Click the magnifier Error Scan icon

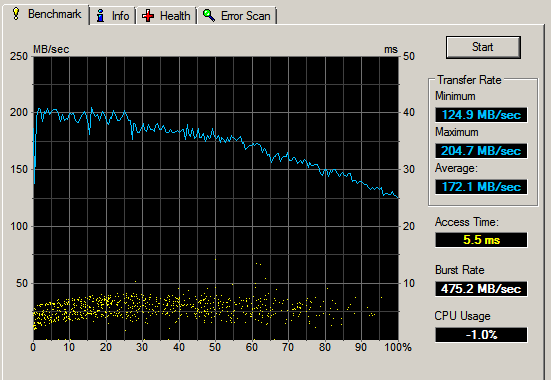[x=209, y=15]
